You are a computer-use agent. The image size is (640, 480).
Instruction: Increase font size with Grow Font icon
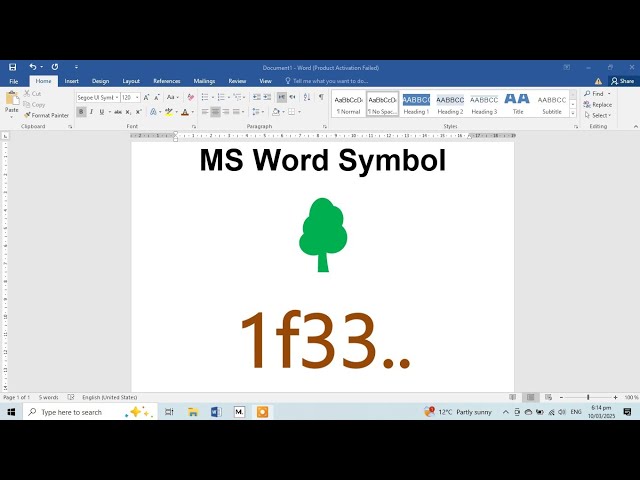tap(146, 98)
